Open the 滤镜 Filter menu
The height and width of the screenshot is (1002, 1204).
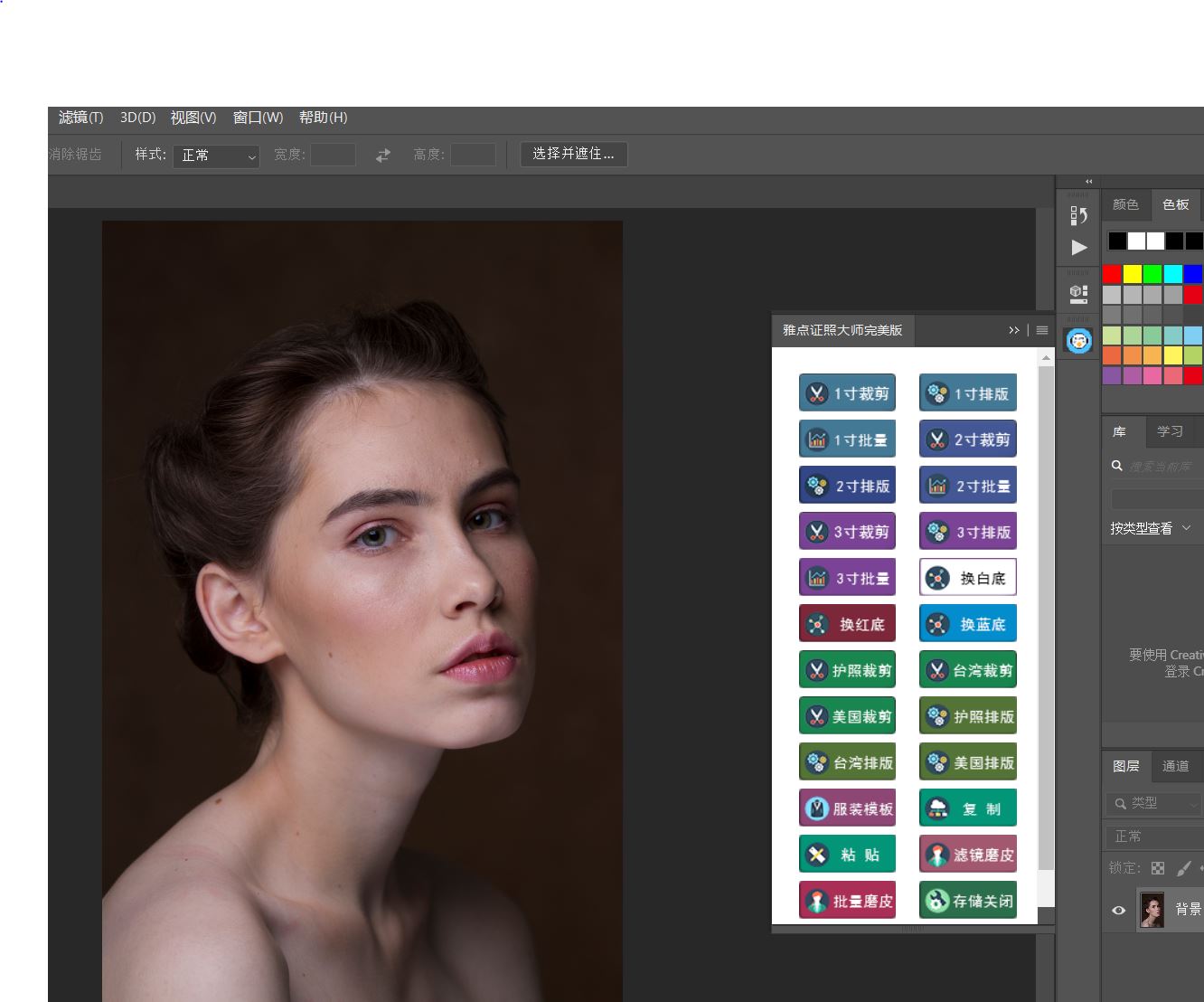(80, 118)
